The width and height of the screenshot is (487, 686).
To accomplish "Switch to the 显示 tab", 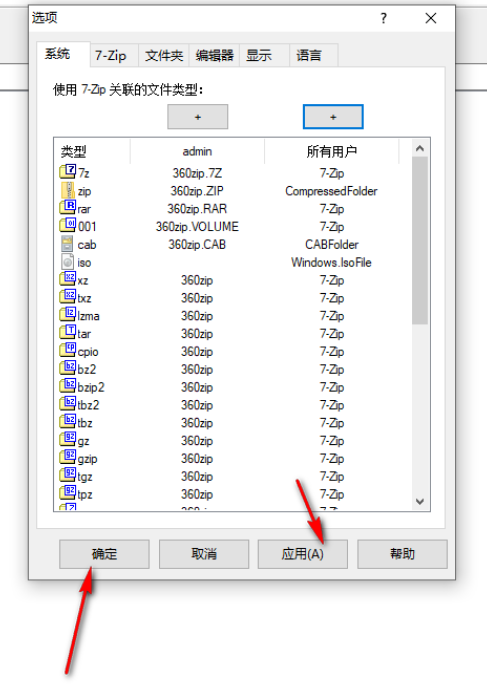I will pyautogui.click(x=264, y=56).
